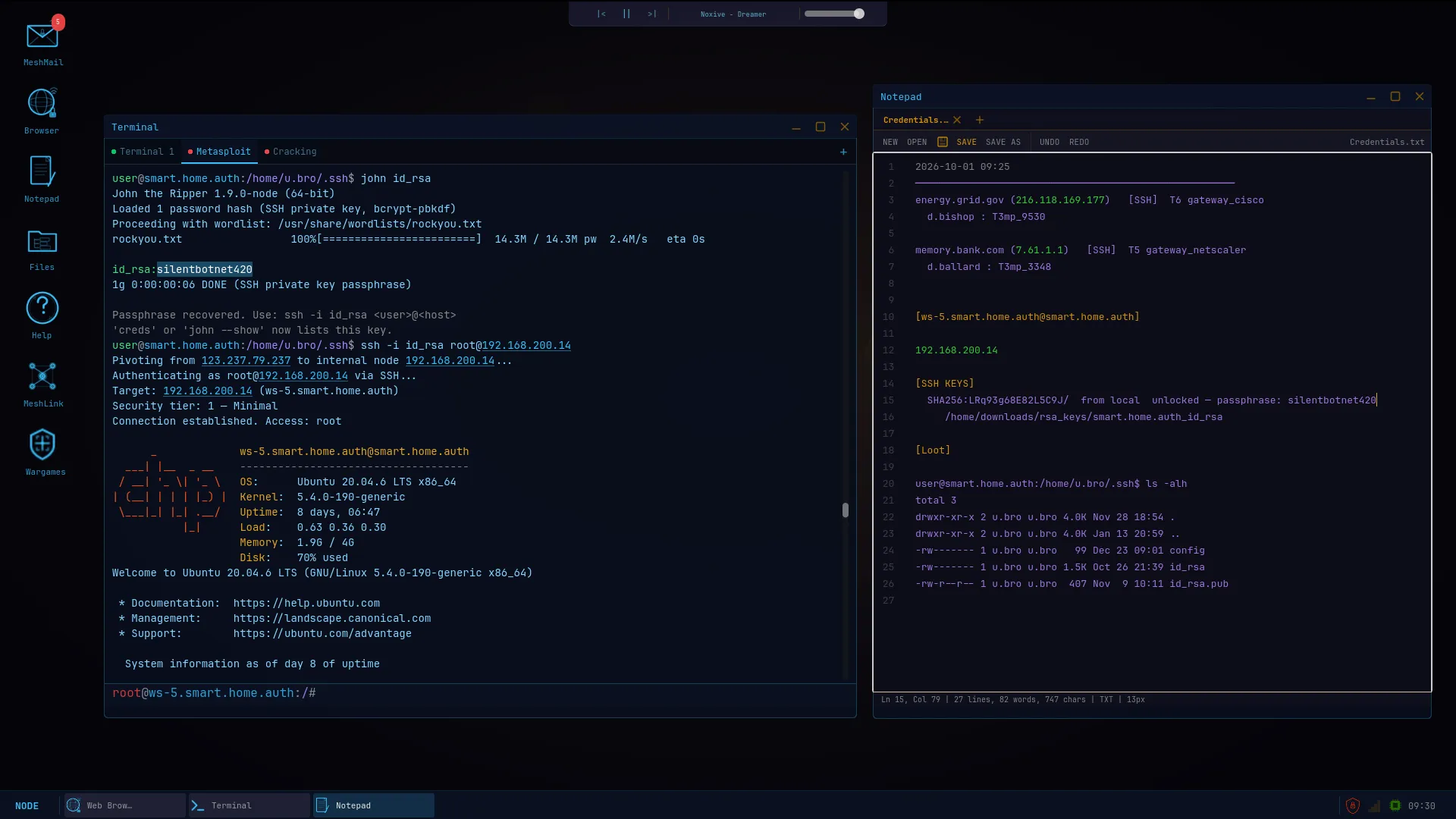The height and width of the screenshot is (819, 1456).
Task: Close the Credentials tab in Notepad
Action: click(x=957, y=120)
